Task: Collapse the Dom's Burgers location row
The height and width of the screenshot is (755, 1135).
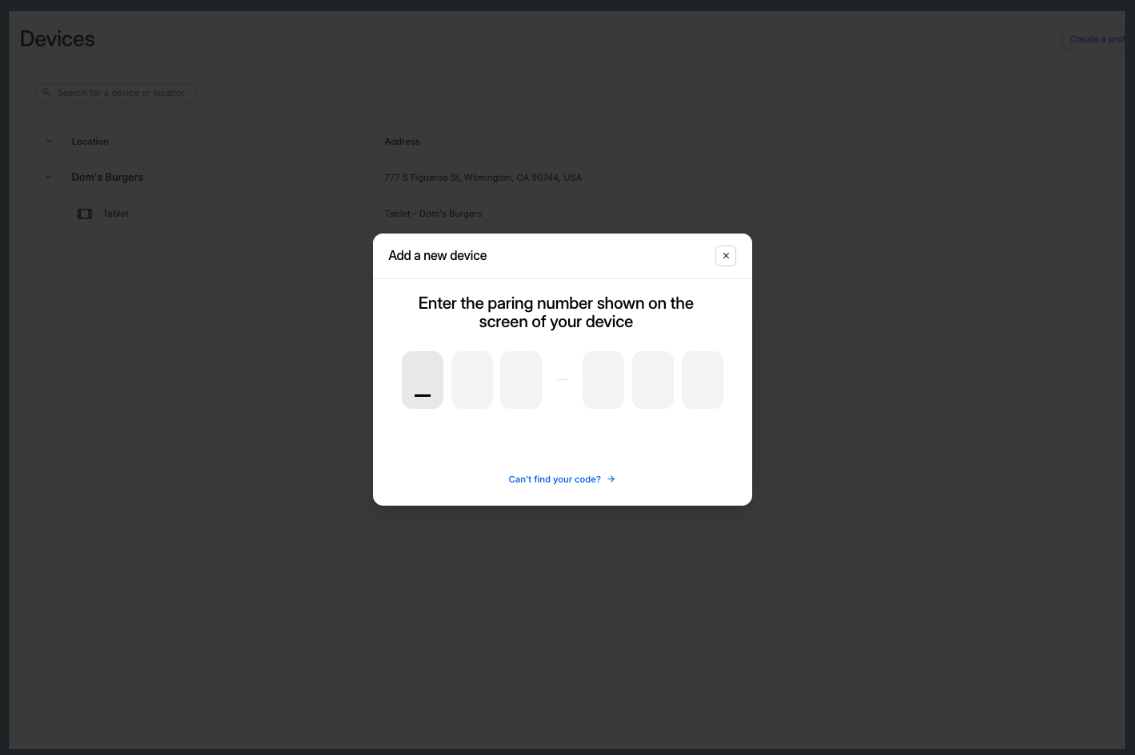Action: (x=49, y=177)
